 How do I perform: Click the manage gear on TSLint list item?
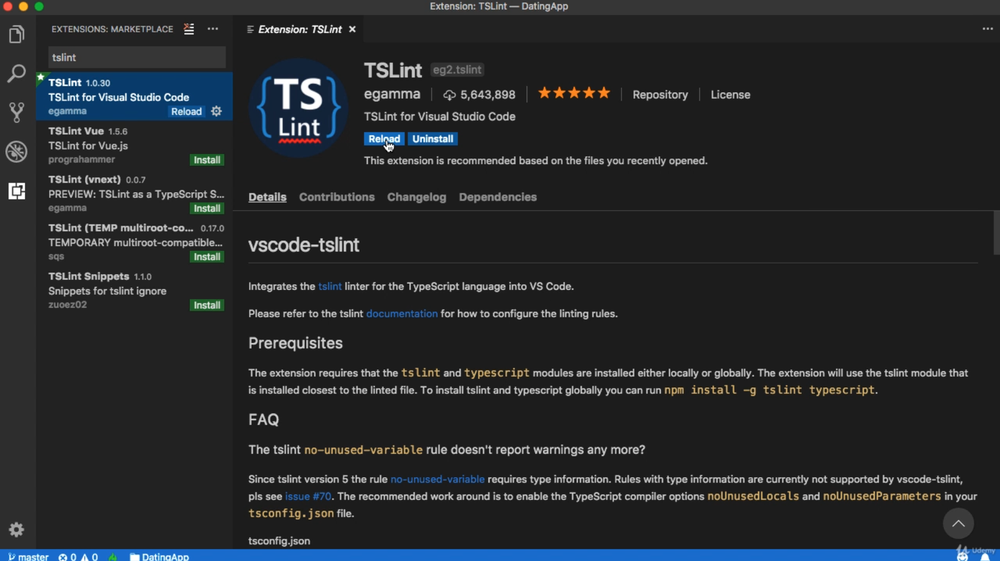pos(217,111)
